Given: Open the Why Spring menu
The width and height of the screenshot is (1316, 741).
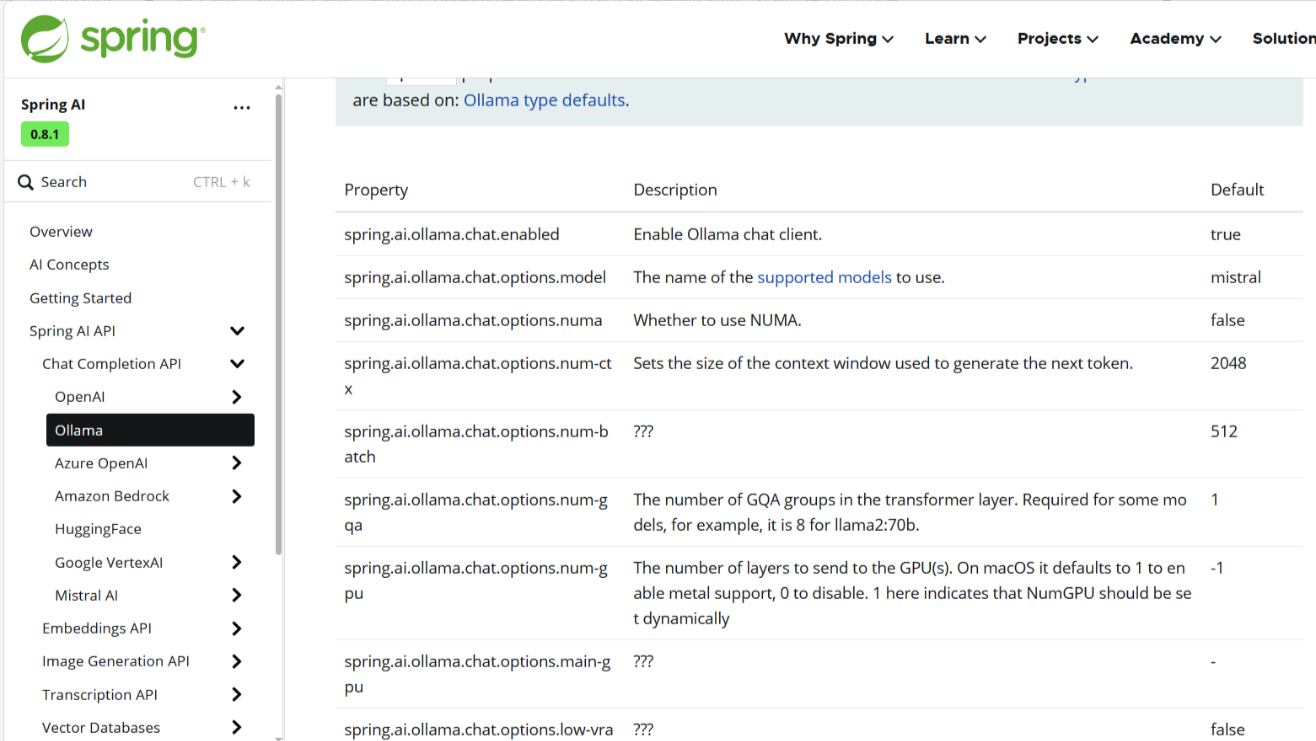Looking at the screenshot, I should [x=839, y=38].
